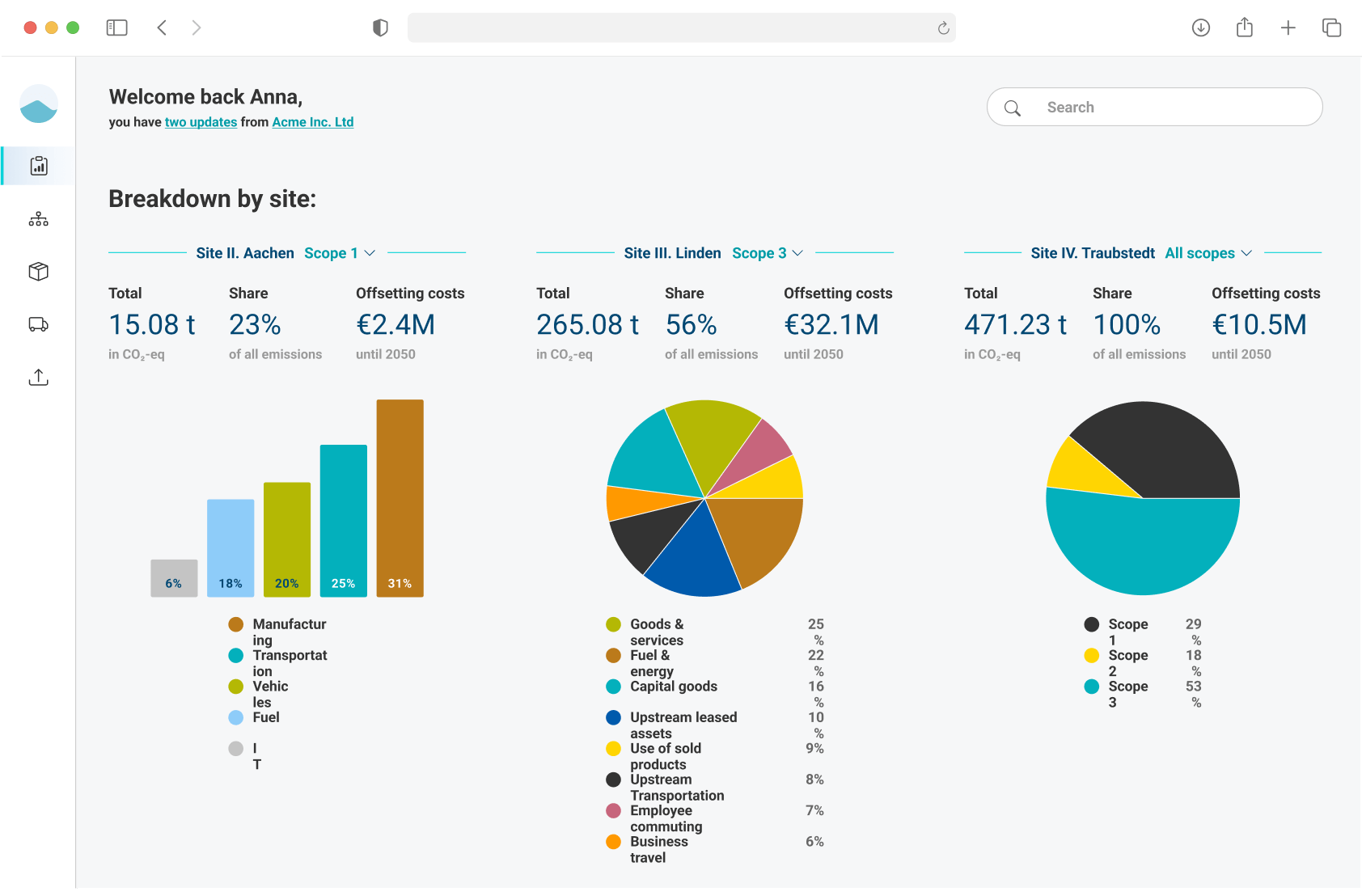Click the 18% Fuel bar
Screen dimensions: 1362x896
[x=231, y=548]
